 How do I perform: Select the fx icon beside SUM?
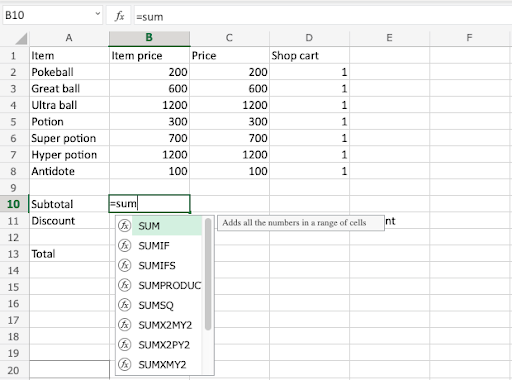point(124,226)
